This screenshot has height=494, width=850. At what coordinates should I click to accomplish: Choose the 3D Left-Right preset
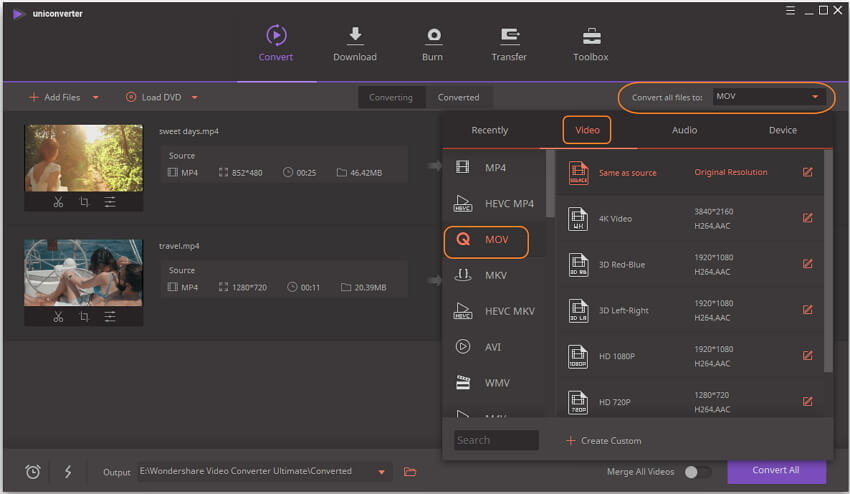pyautogui.click(x=690, y=310)
